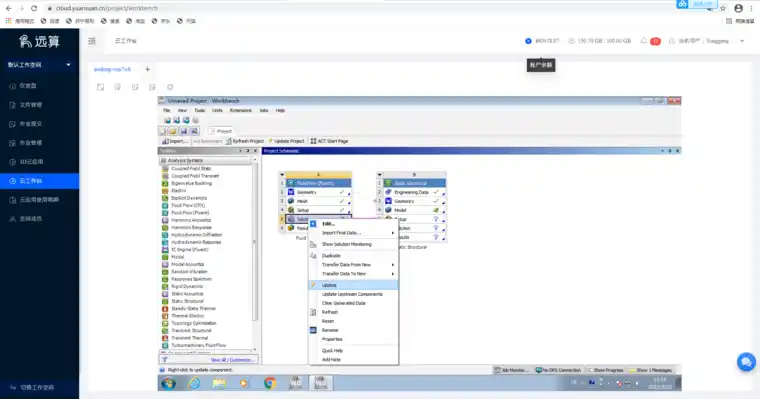
Task: Click the Mesh cell icon in system A
Action: (291, 201)
